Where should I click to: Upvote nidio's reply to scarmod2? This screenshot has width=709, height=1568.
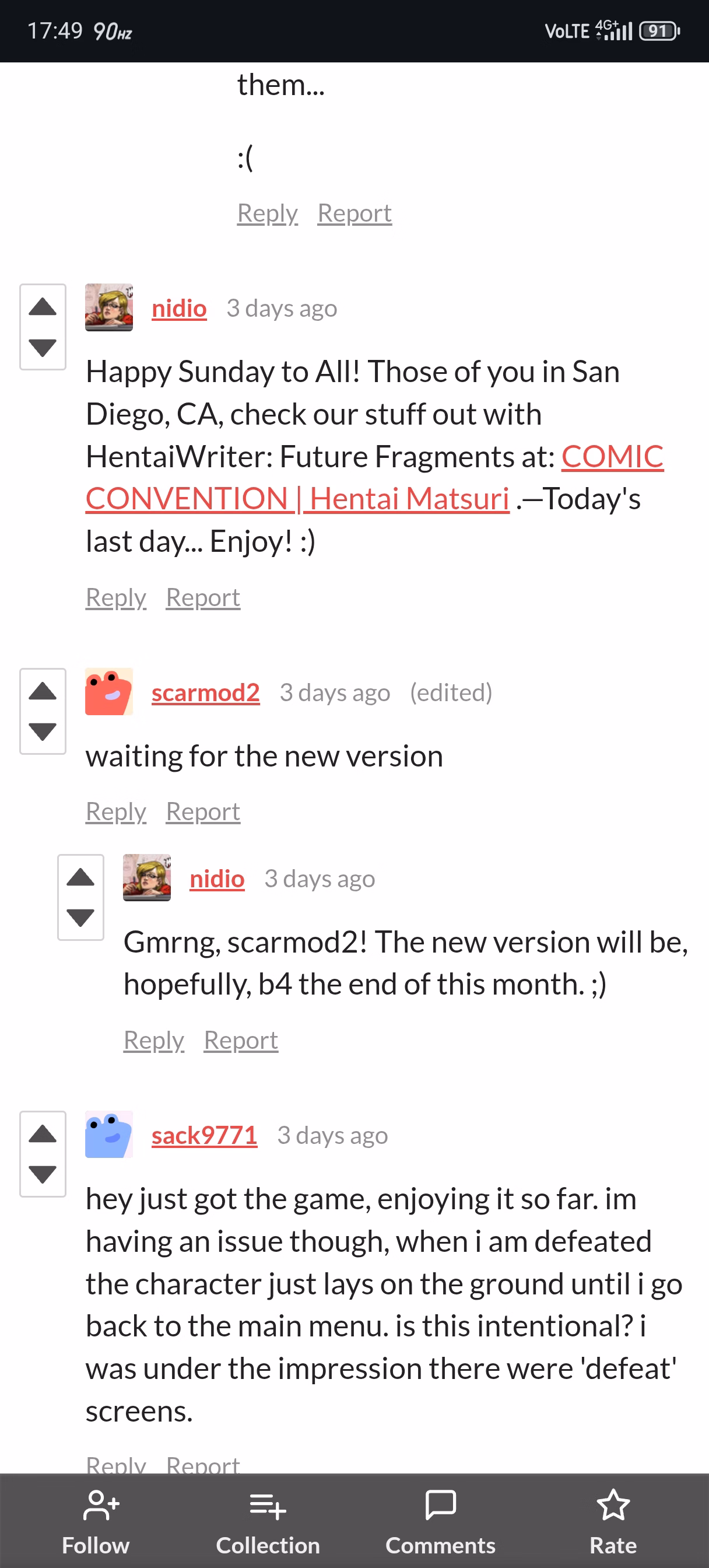[x=80, y=877]
